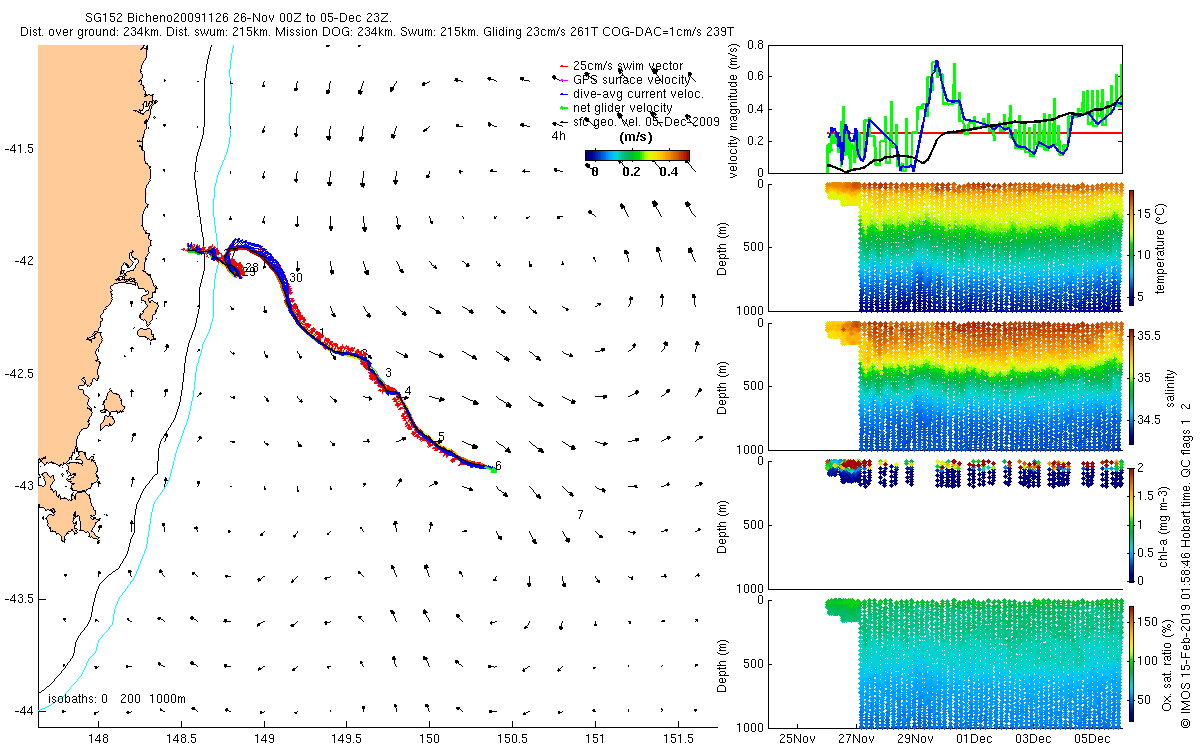
Task: Click the '25cm/s swim vector' legend entry
Action: (x=628, y=66)
